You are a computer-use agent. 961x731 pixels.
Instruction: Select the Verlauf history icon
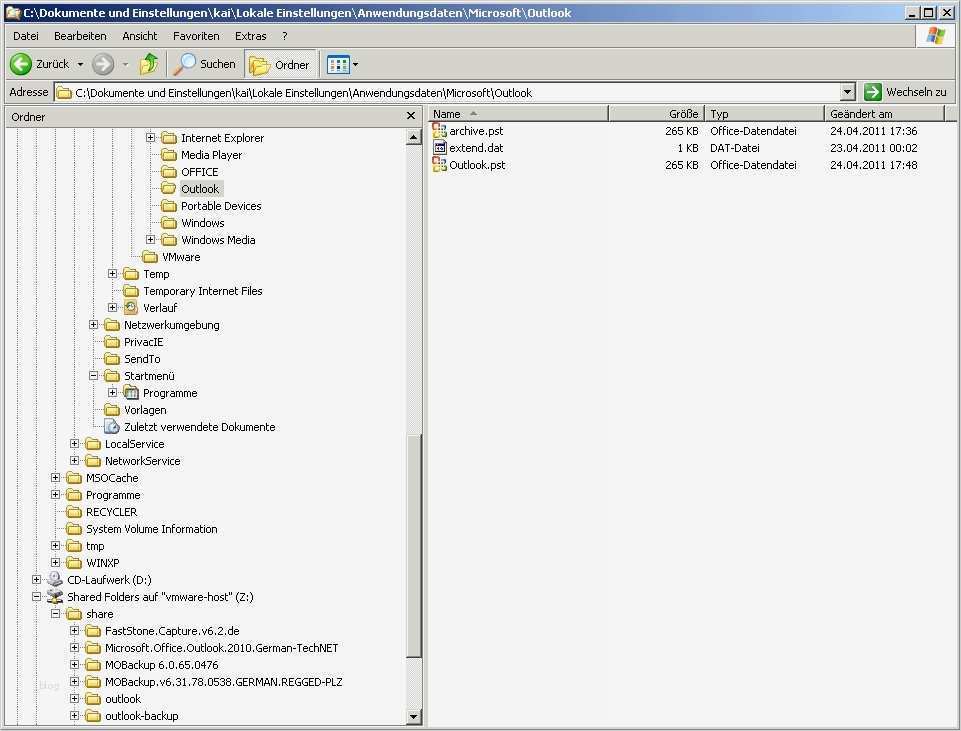131,308
